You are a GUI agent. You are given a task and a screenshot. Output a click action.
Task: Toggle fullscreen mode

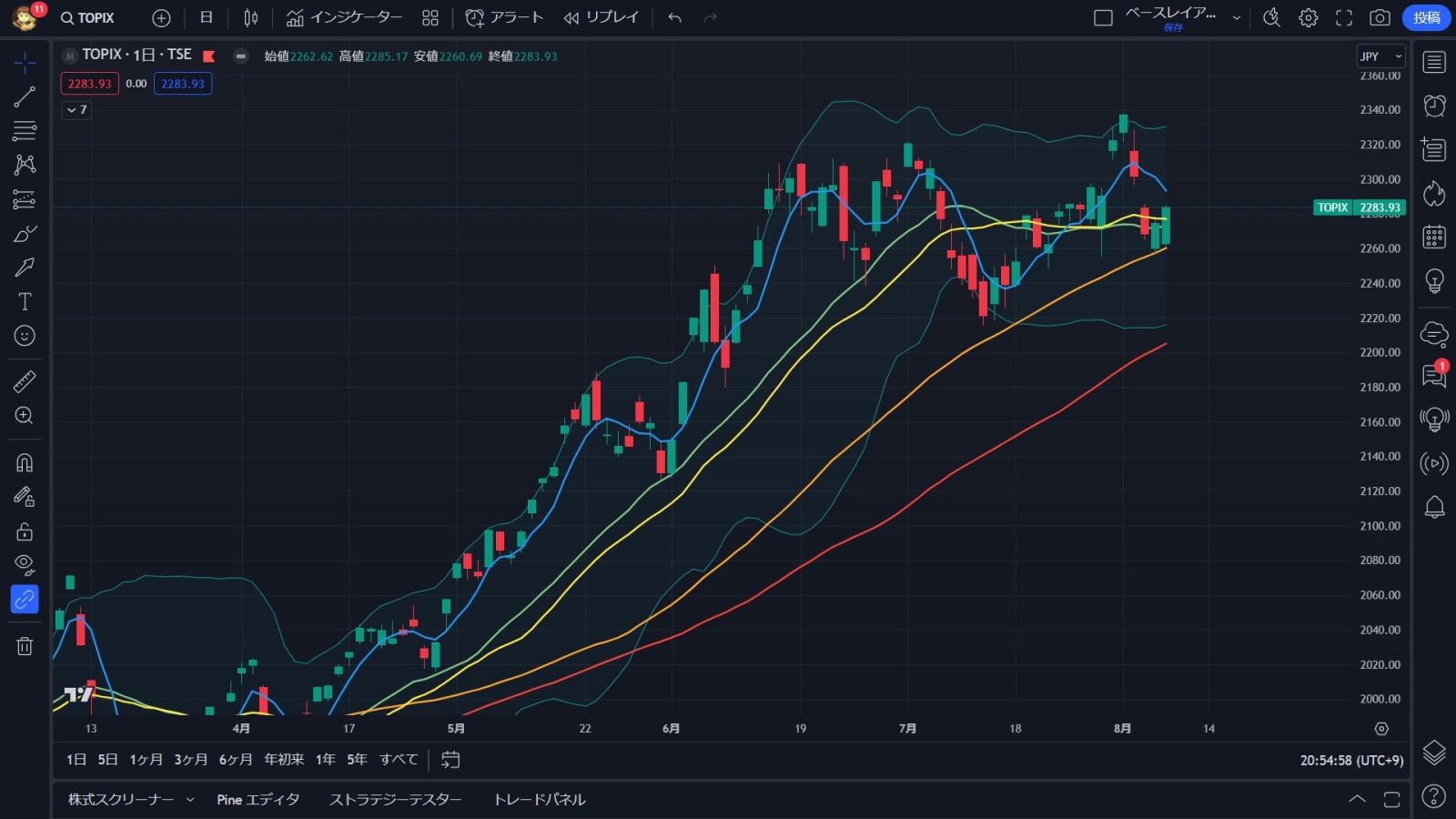coord(1344,18)
